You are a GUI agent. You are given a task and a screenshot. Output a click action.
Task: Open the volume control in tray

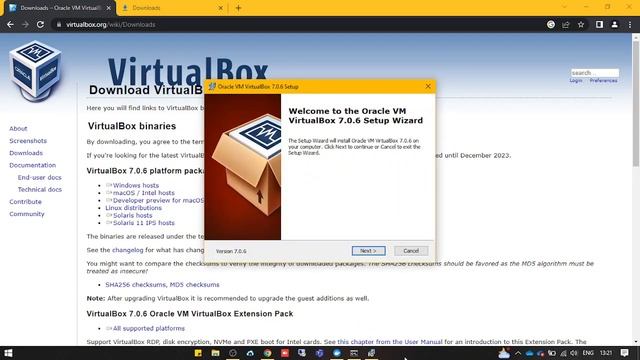click(574, 353)
